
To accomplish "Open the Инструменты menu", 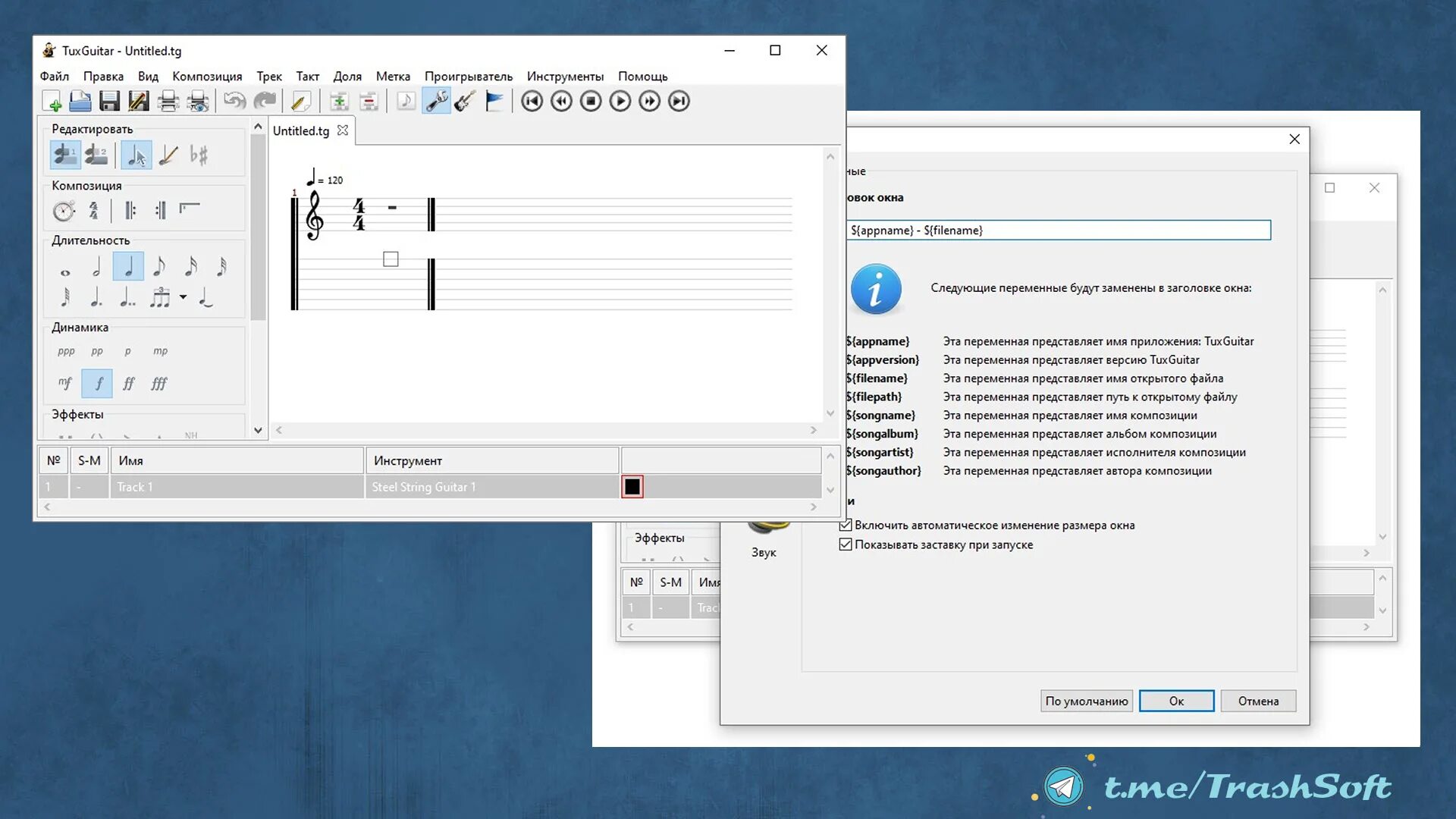I will (565, 76).
